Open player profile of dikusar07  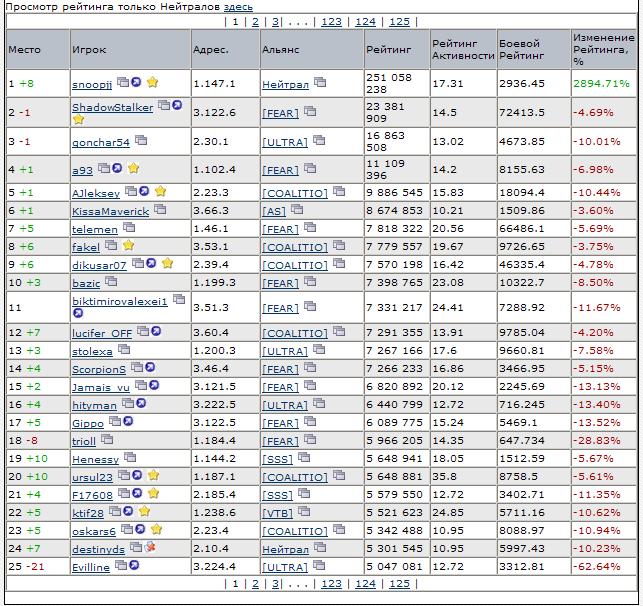pyautogui.click(x=99, y=266)
